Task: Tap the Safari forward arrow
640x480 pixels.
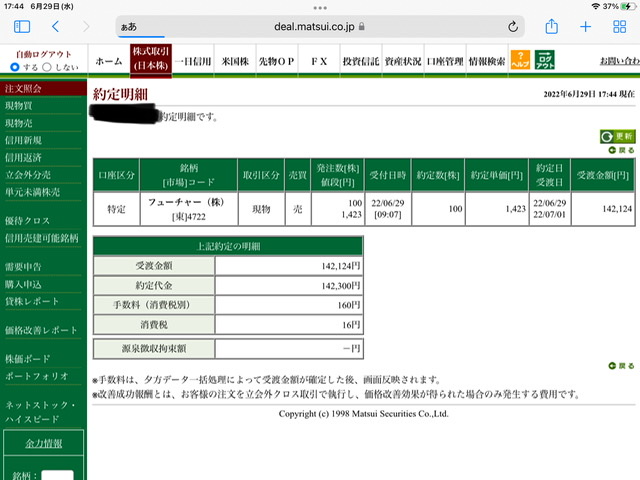Action: click(x=86, y=27)
